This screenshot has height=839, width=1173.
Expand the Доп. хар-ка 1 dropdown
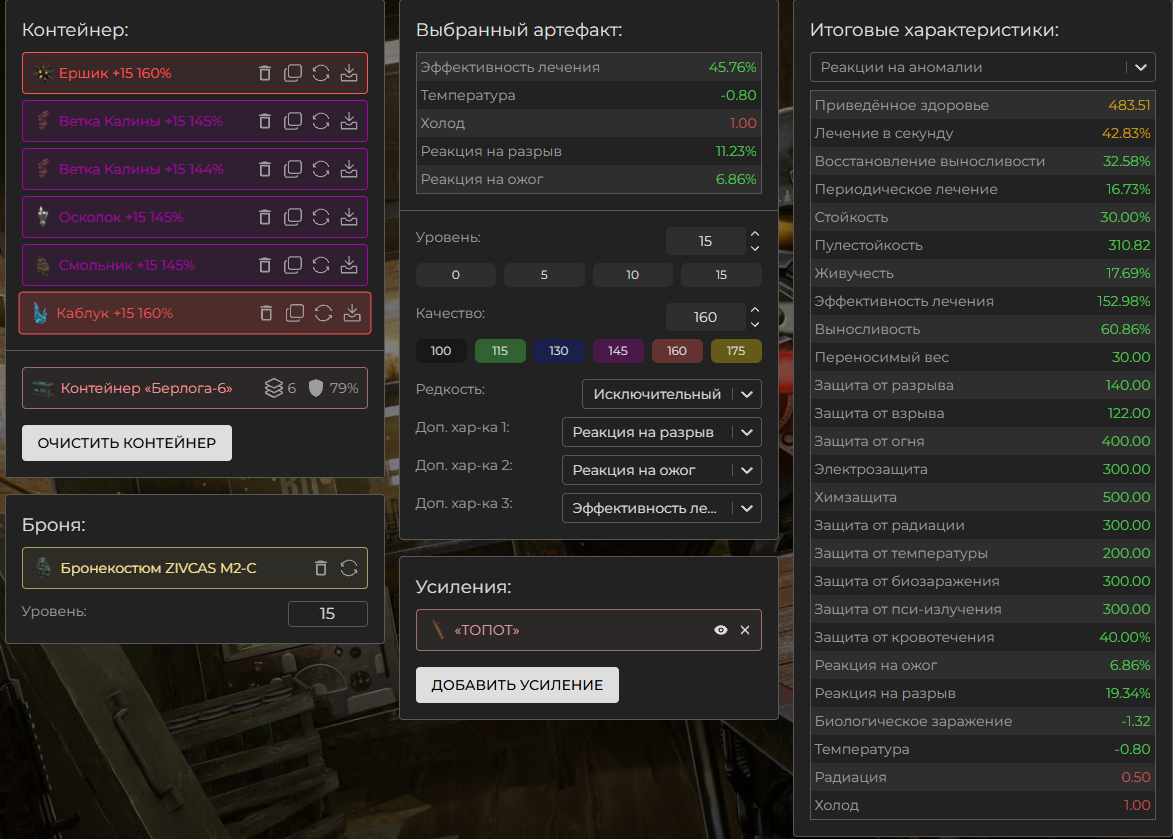pyautogui.click(x=661, y=432)
